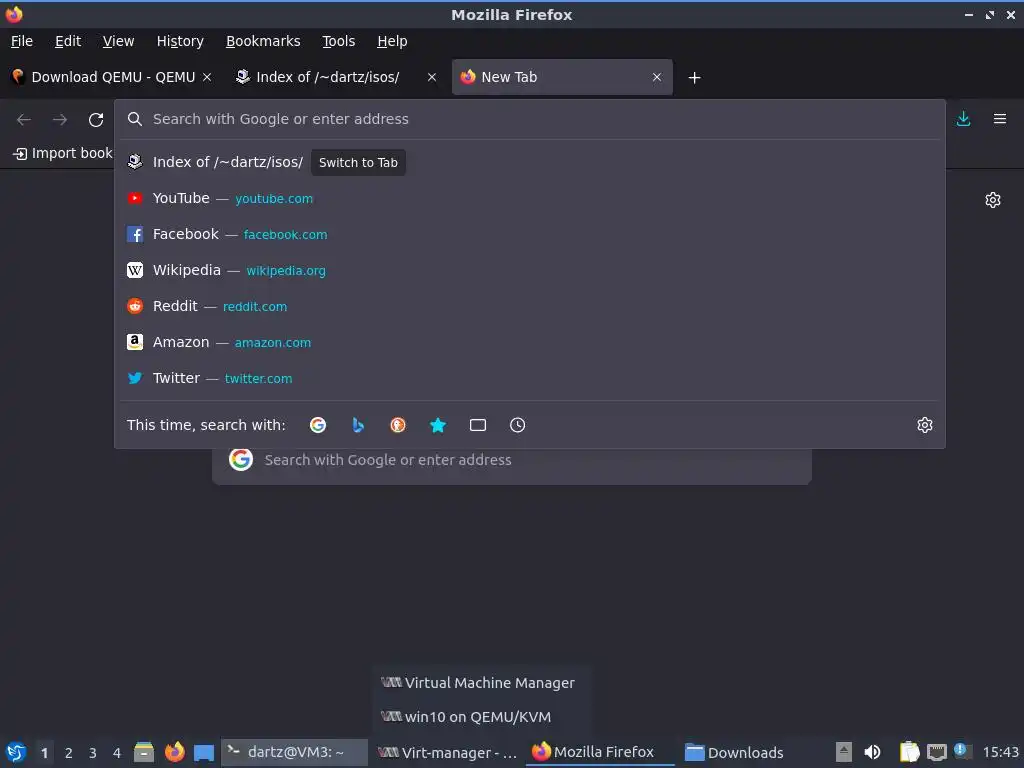Select Reddit suggestion

(x=529, y=306)
